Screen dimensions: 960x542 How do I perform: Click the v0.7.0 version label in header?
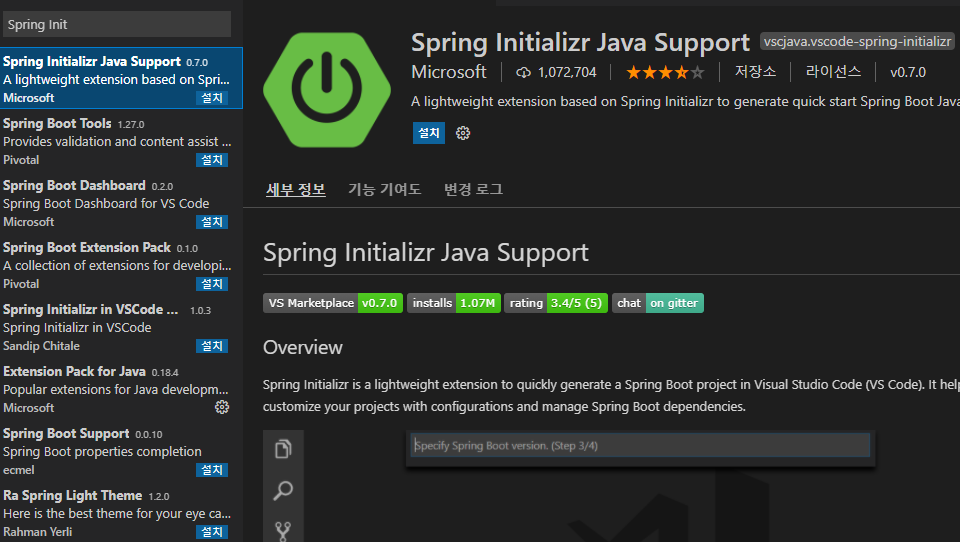[x=908, y=72]
